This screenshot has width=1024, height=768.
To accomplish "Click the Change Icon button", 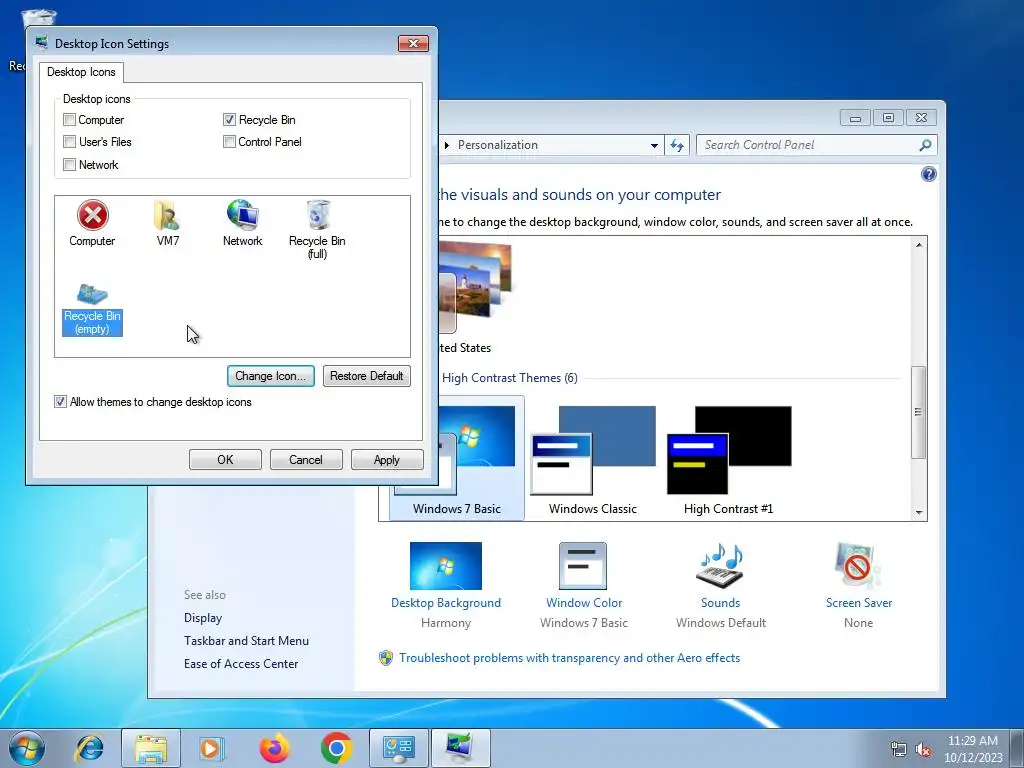I will tap(271, 376).
